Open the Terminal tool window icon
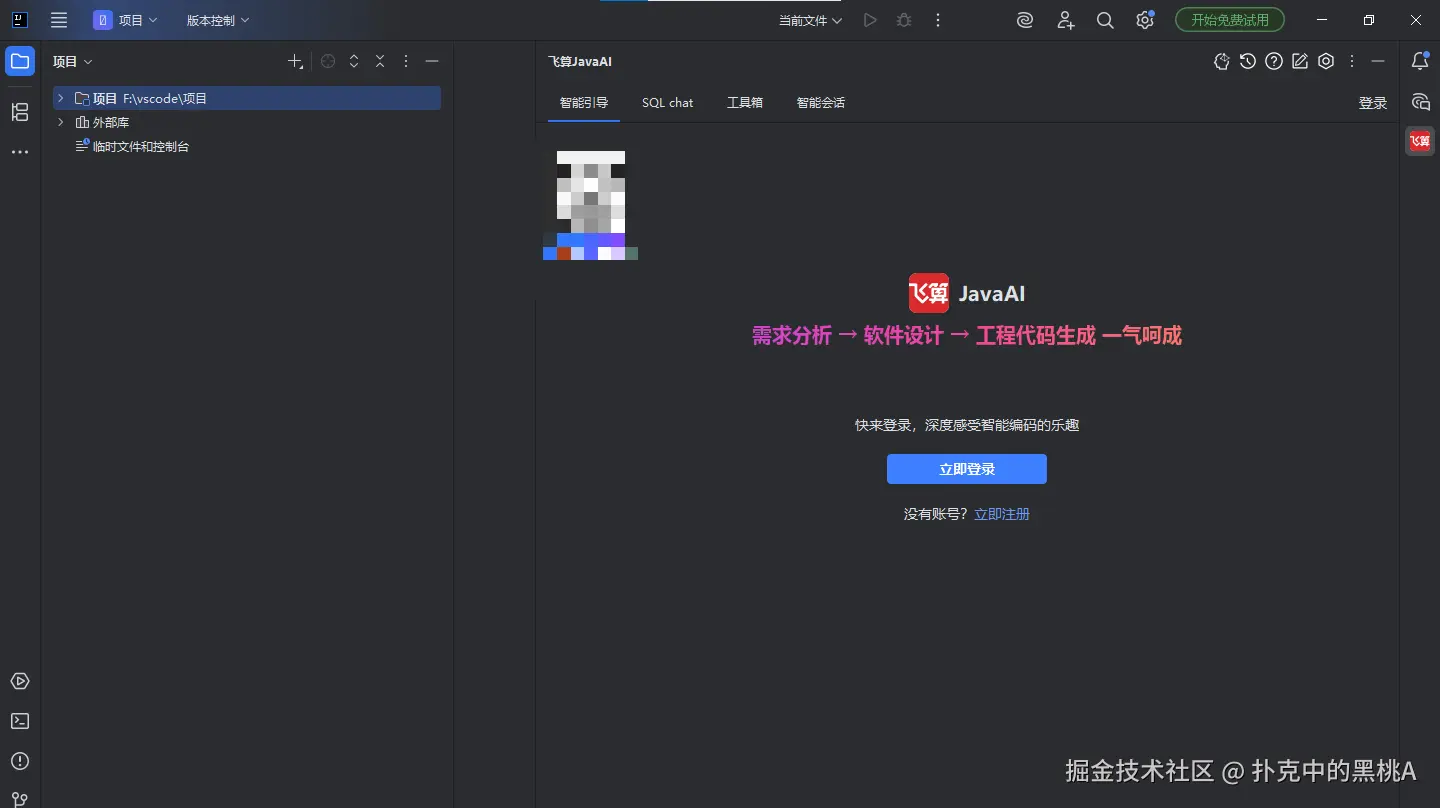Image resolution: width=1440 pixels, height=808 pixels. [20, 721]
